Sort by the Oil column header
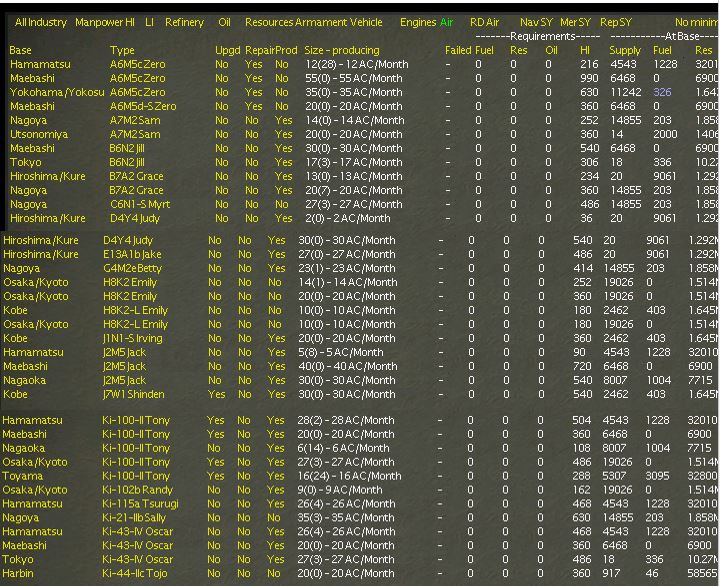This screenshot has width=720, height=586. (x=551, y=50)
